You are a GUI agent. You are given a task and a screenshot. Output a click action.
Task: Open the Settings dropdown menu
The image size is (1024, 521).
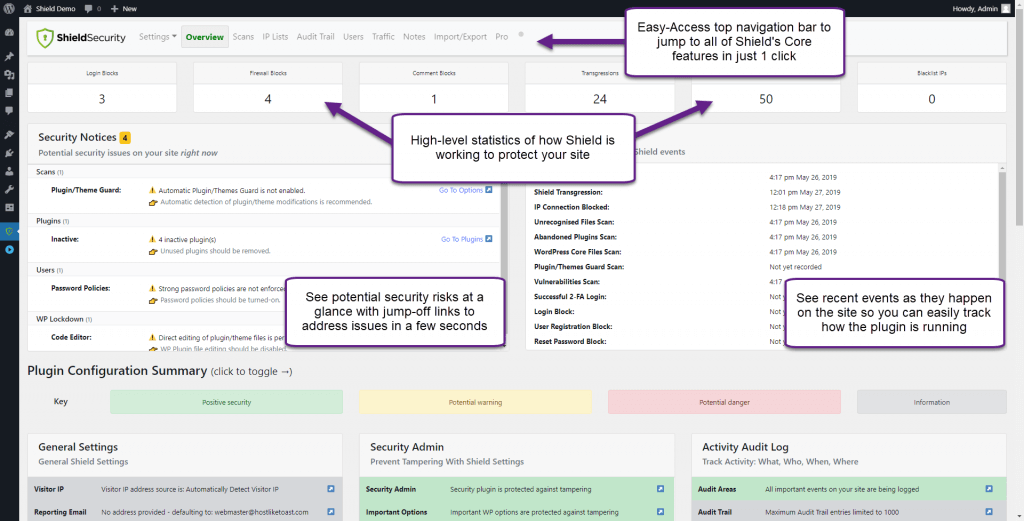coord(157,37)
